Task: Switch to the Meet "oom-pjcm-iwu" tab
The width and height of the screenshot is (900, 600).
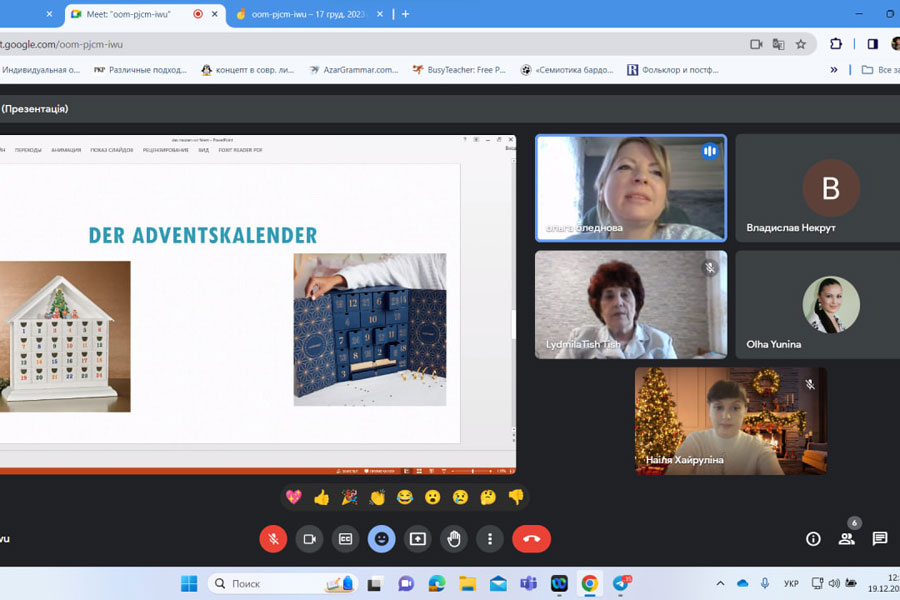Action: click(128, 14)
